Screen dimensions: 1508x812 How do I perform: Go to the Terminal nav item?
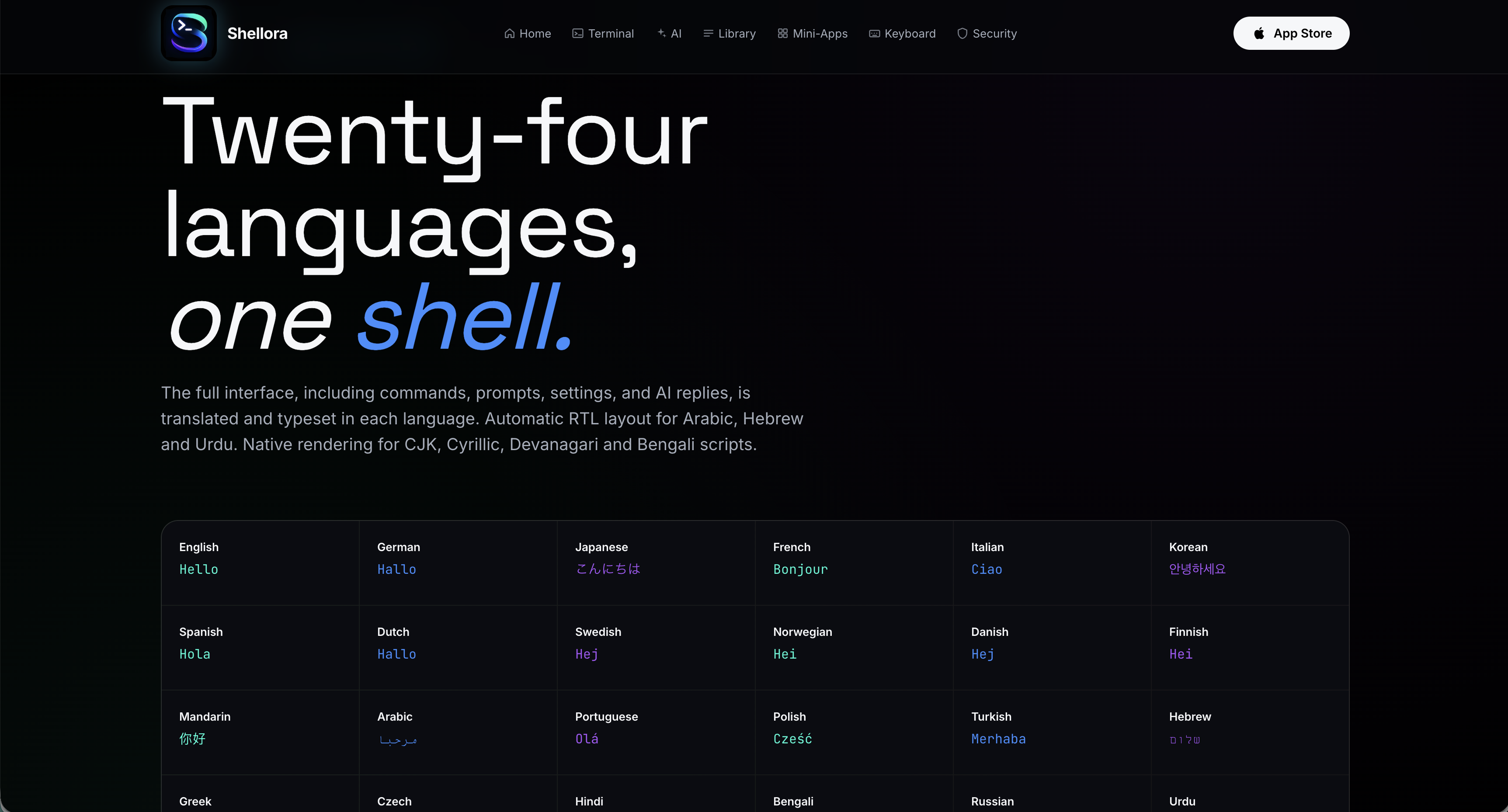(x=611, y=33)
